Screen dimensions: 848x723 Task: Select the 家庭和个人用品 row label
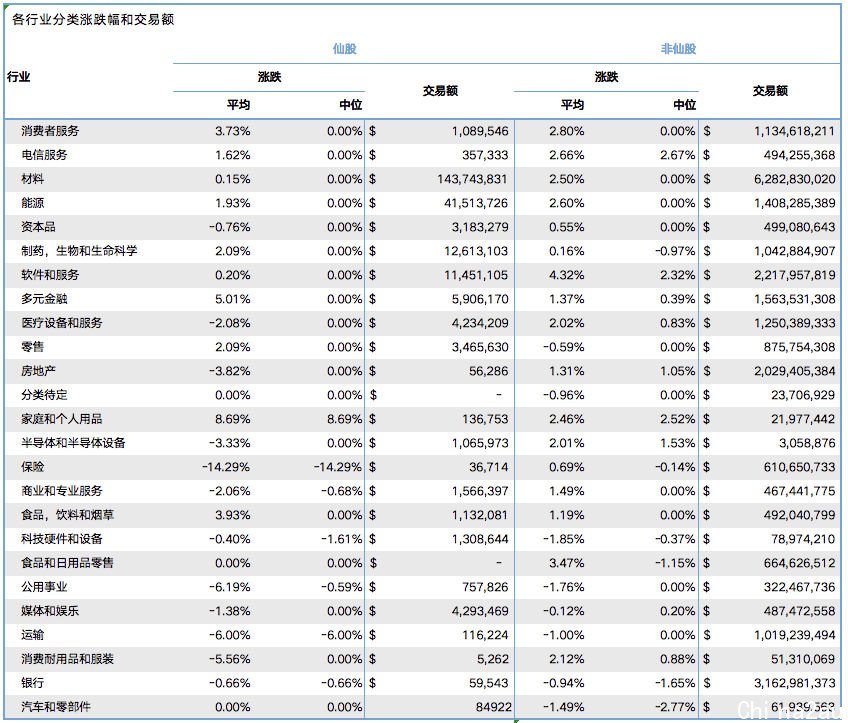[62, 419]
